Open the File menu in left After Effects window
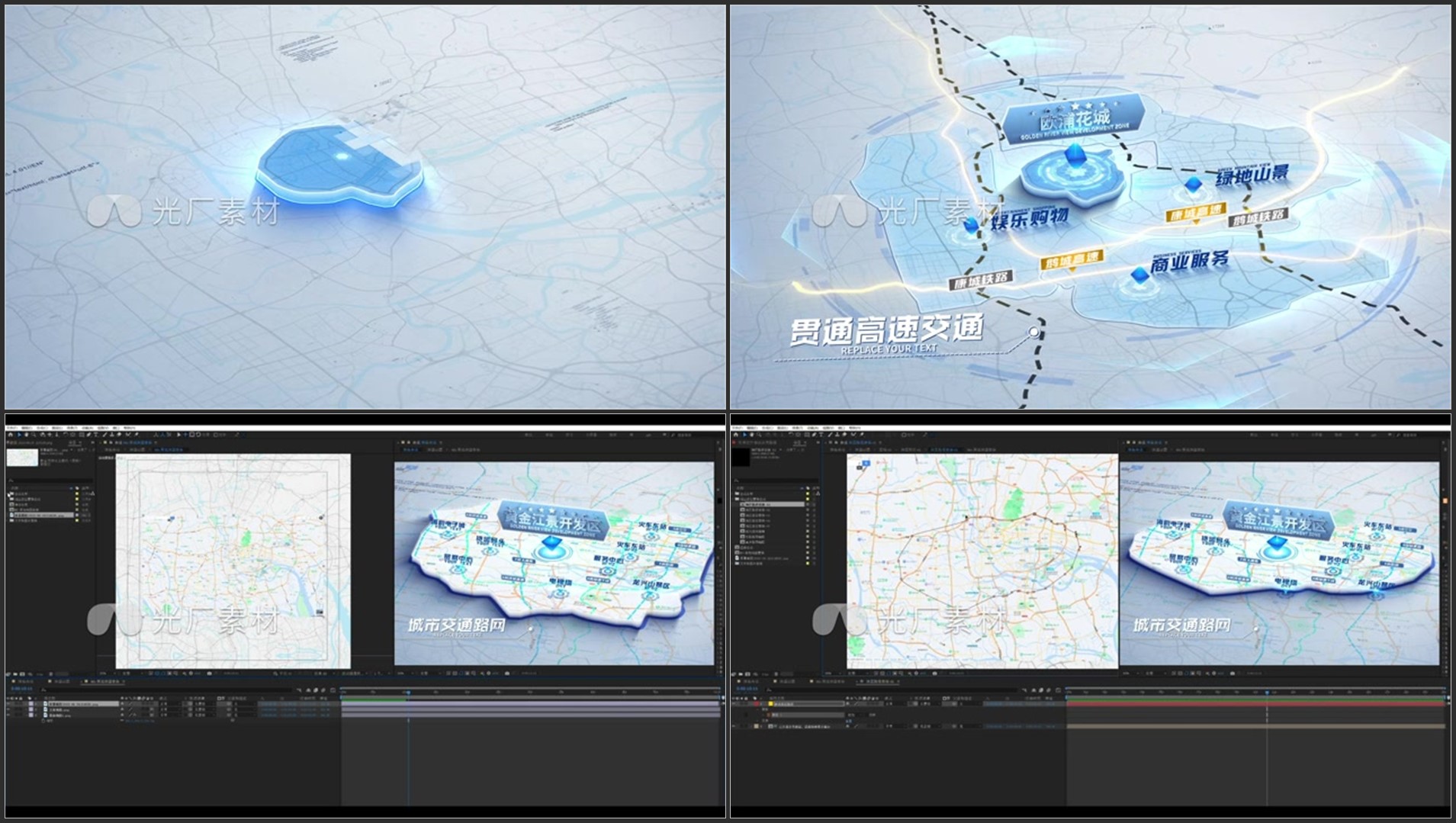The image size is (1456, 823). 11,428
